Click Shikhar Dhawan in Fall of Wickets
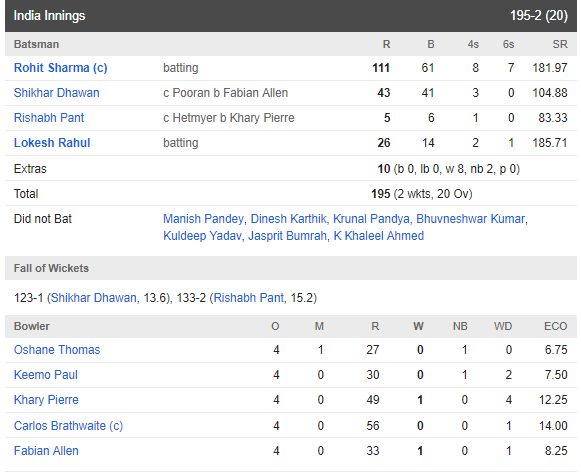Viewport: 581px width, 472px height. (x=93, y=298)
